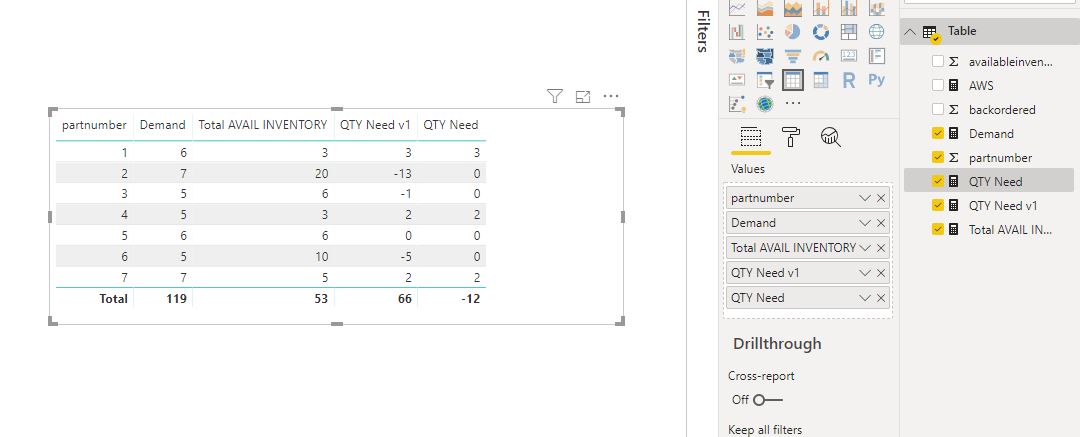Choose the Key influencers visualization
Image resolution: width=1080 pixels, height=437 pixels.
[x=737, y=104]
